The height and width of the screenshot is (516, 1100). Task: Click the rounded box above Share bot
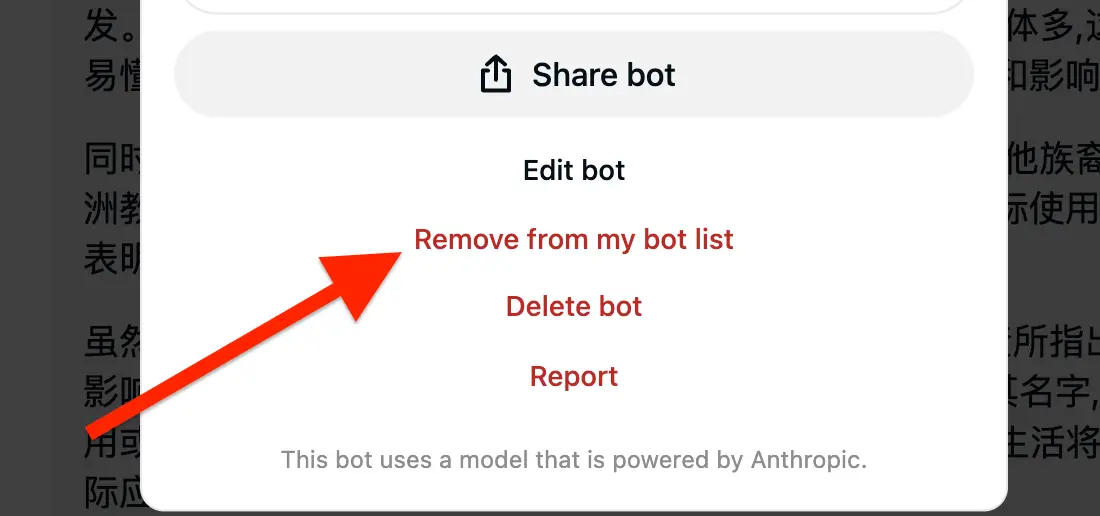click(574, 6)
